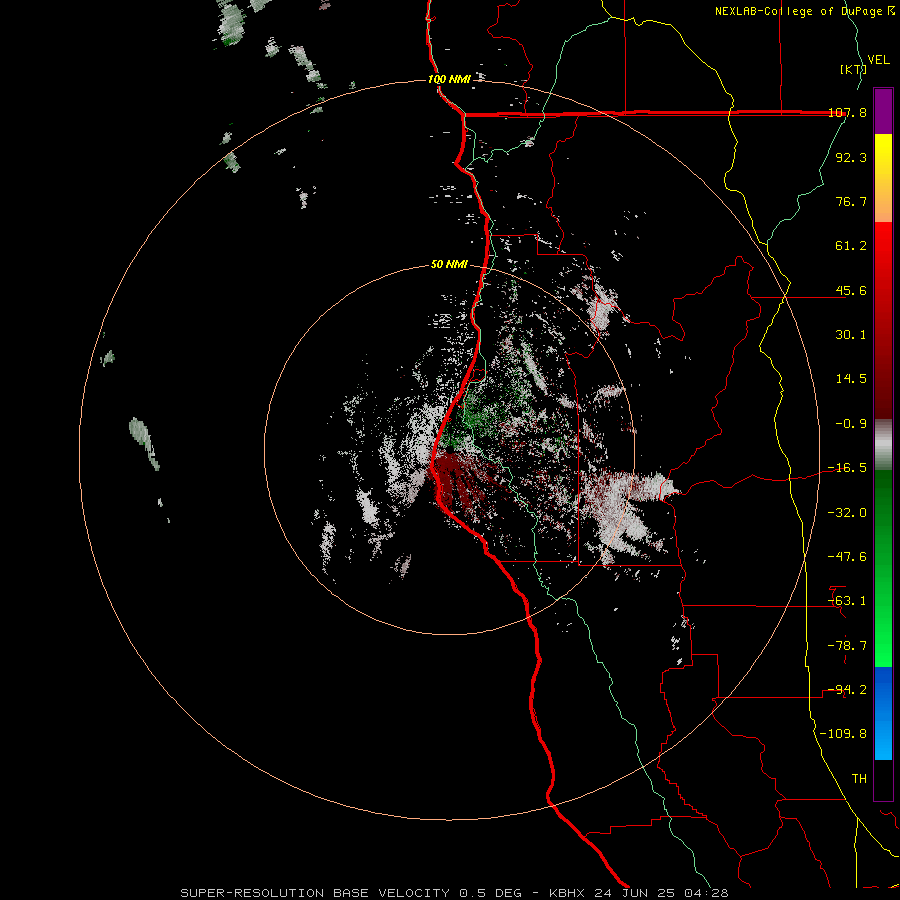Click the 61.2 scale value

coord(851,246)
